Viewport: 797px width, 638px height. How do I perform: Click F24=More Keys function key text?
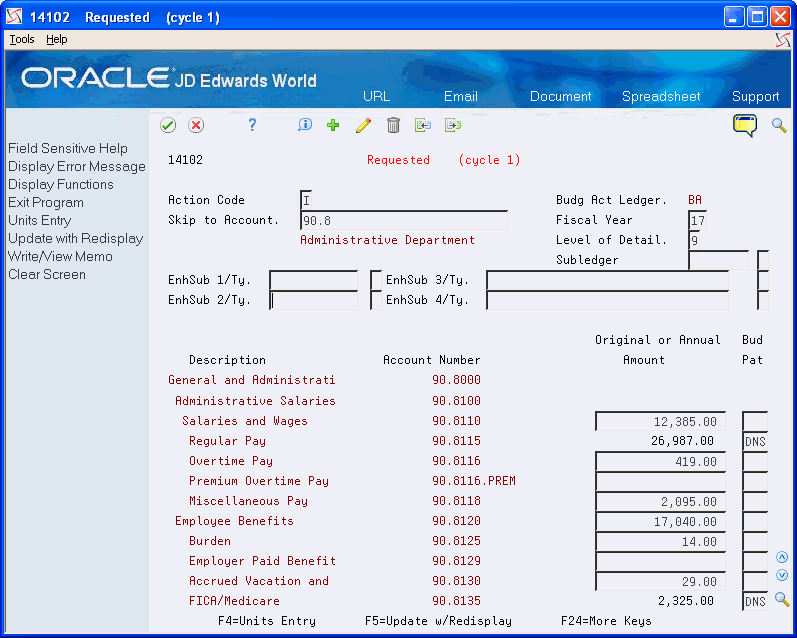click(x=606, y=621)
